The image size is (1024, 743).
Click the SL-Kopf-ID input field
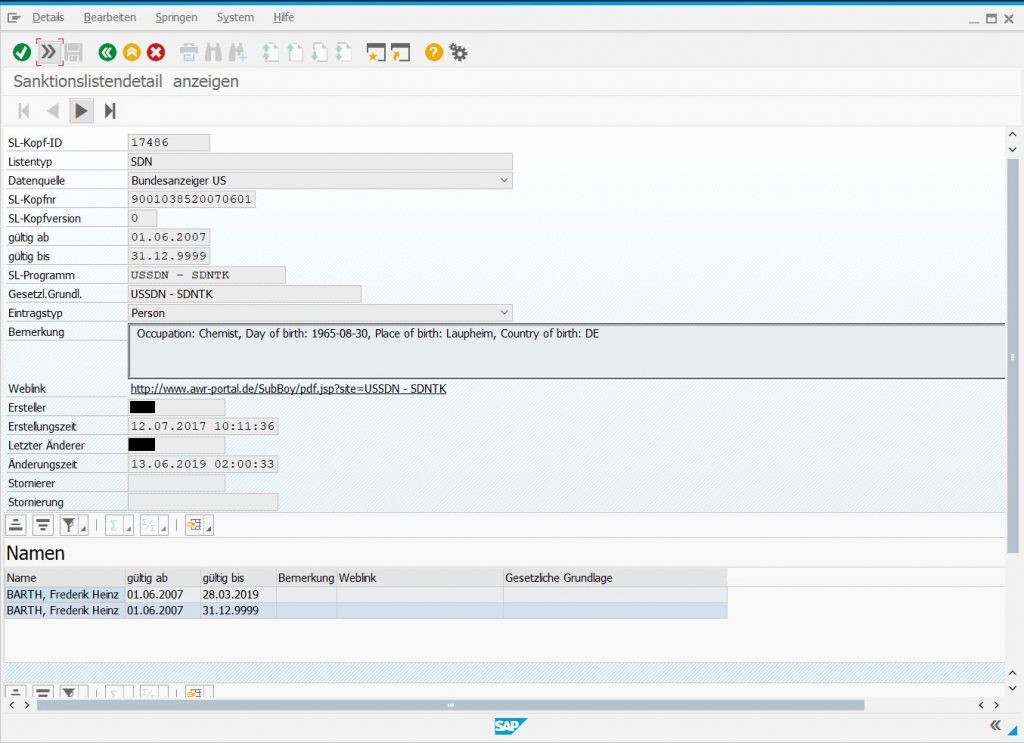(x=168, y=141)
